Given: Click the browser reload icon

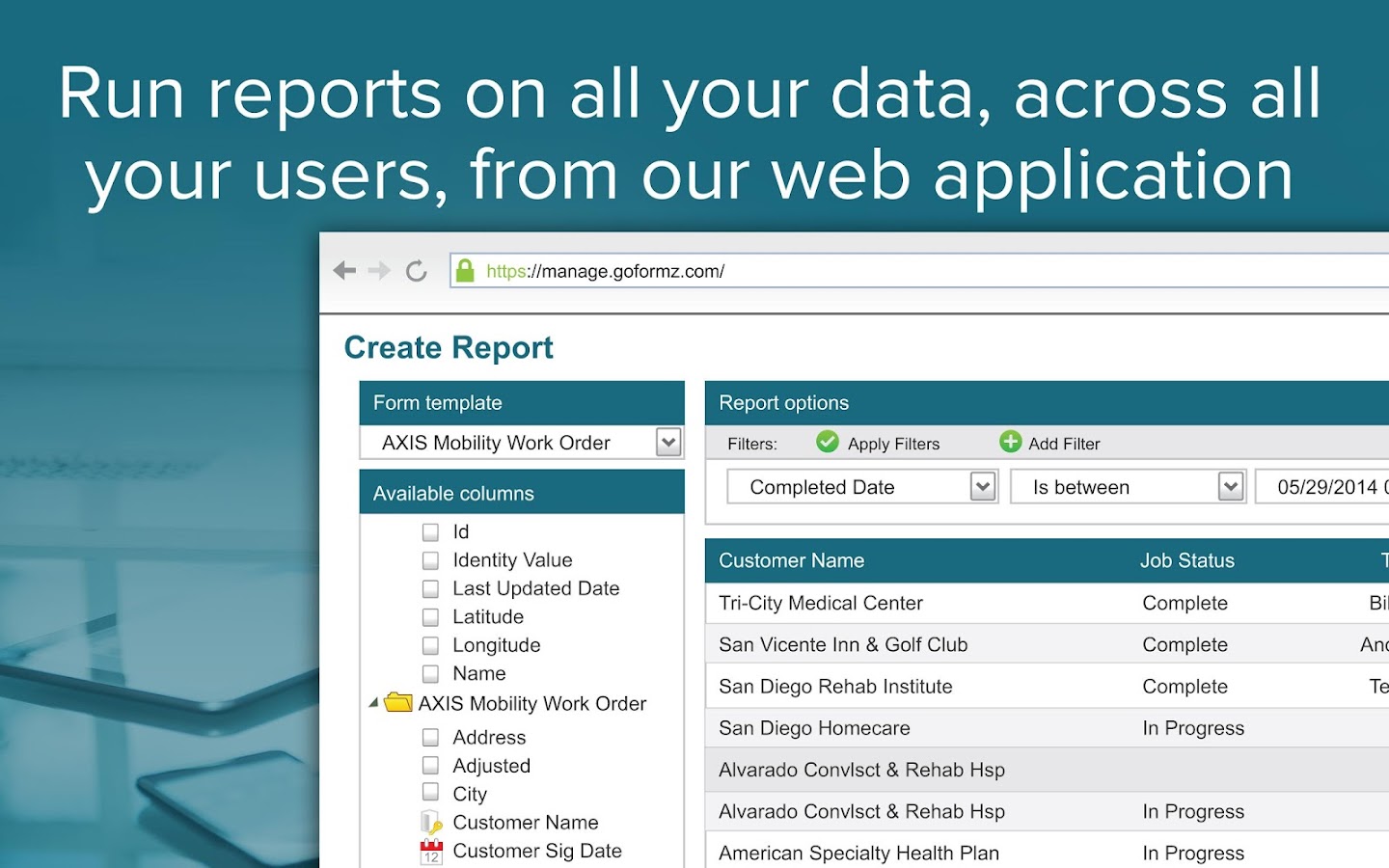Looking at the screenshot, I should 416,271.
